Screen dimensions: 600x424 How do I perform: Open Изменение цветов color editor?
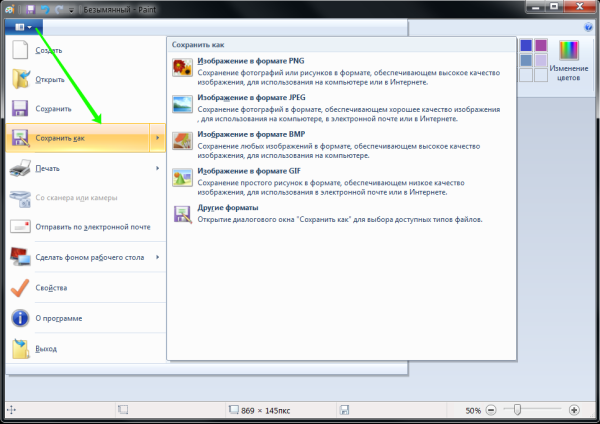pyautogui.click(x=569, y=61)
